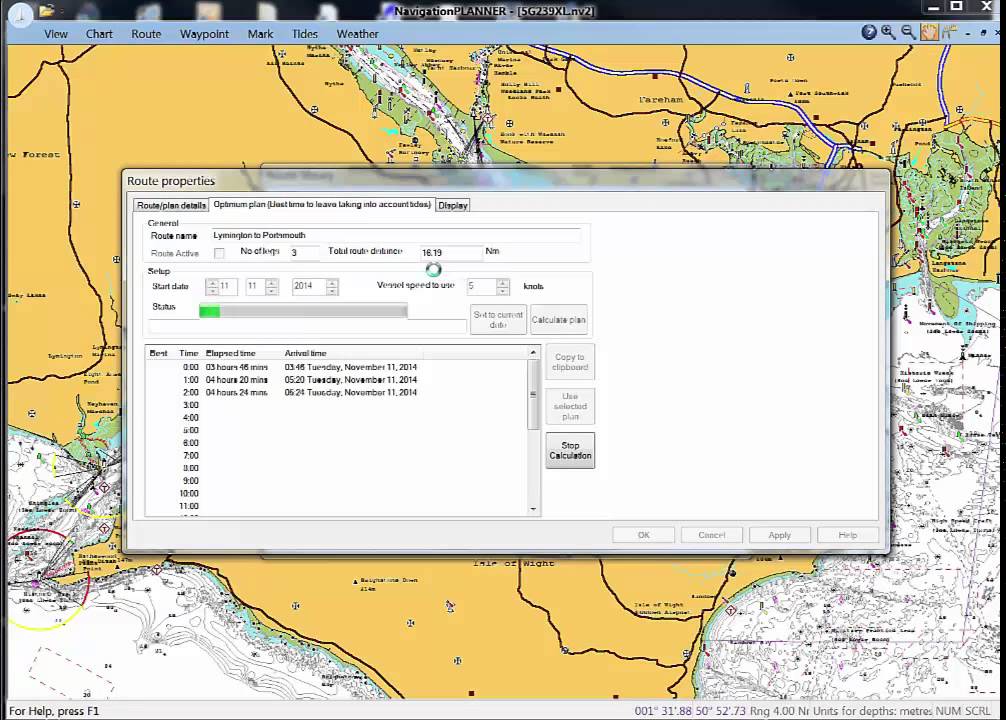Increase the start date month stepper
The height and width of the screenshot is (720, 1006).
pos(271,283)
